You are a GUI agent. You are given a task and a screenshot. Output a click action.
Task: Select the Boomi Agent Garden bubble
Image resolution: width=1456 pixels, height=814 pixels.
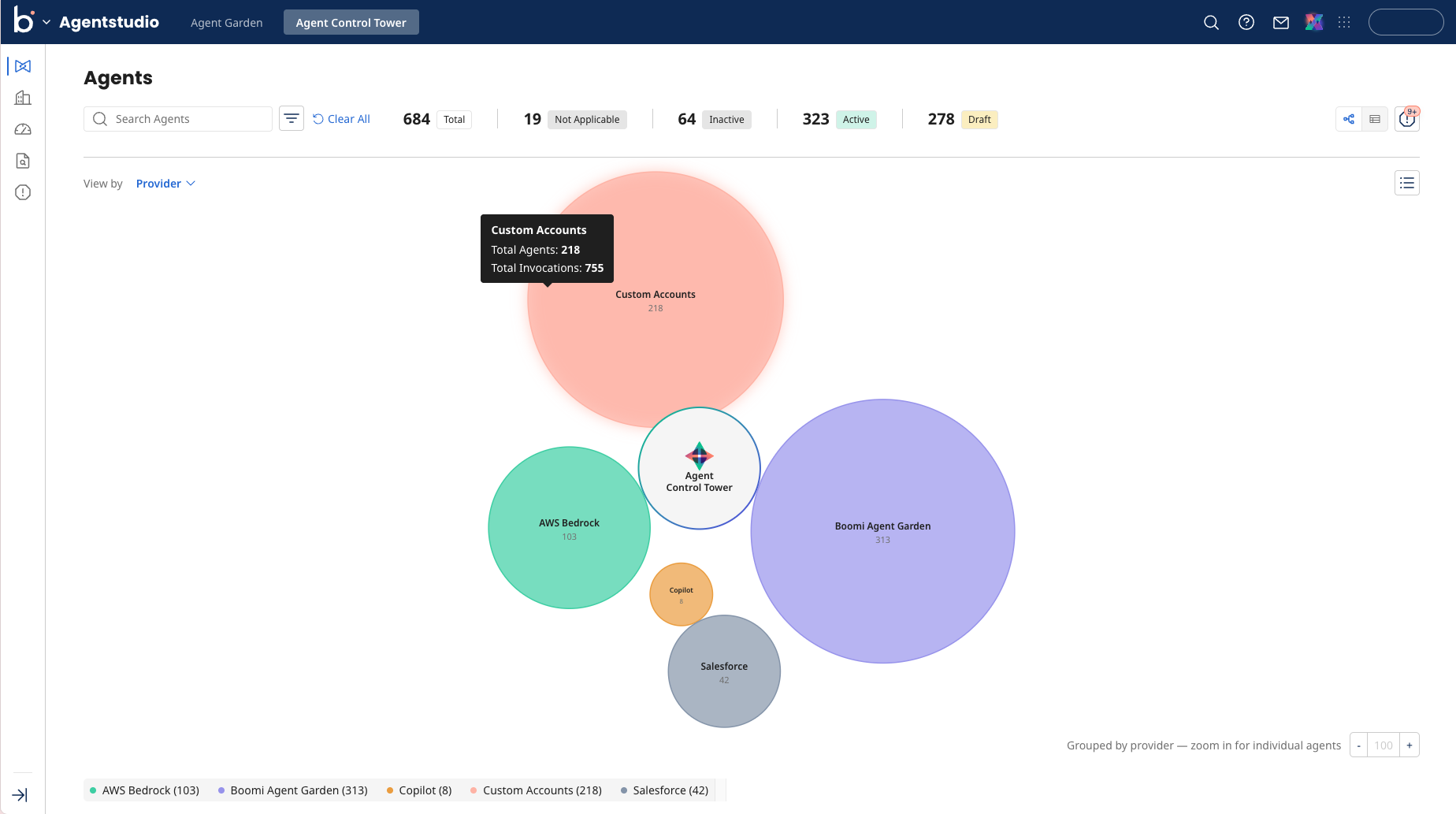[882, 531]
